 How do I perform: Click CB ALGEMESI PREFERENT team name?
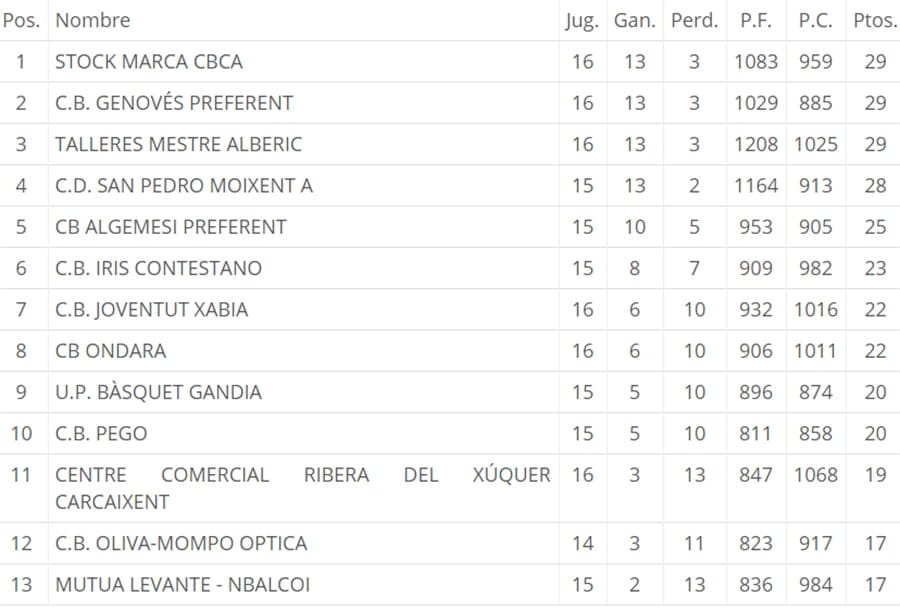point(170,227)
